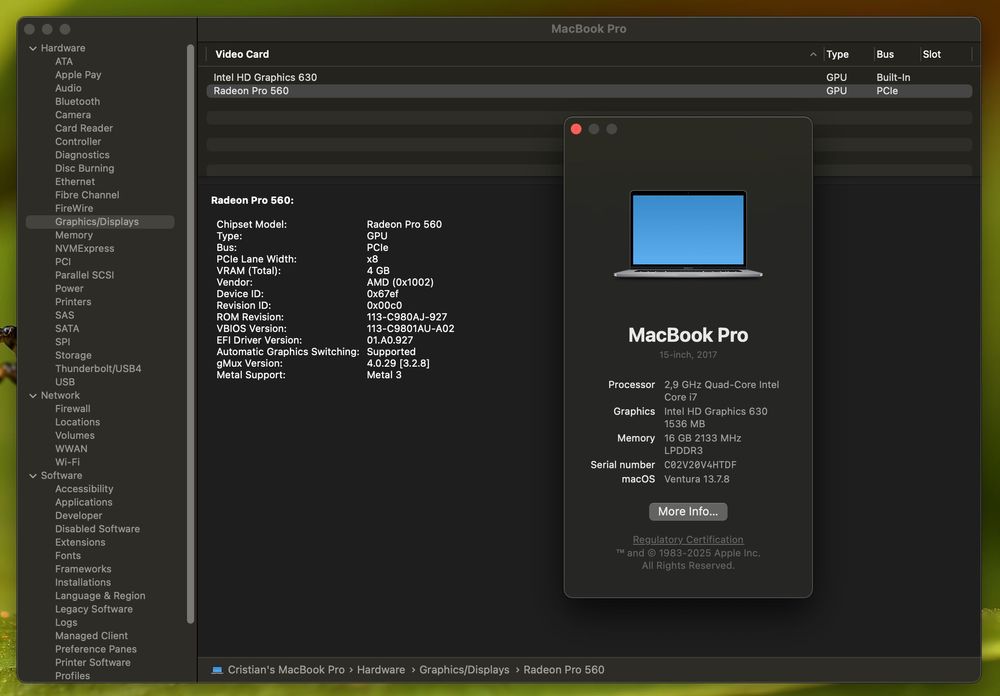Open Managed Client in sidebar
The image size is (1000, 696).
click(91, 637)
